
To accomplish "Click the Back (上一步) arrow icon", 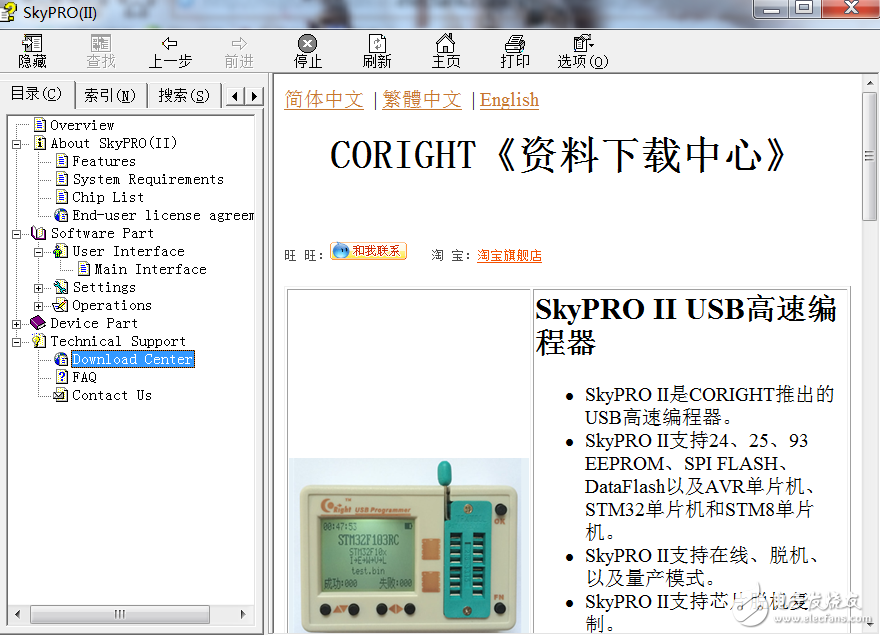I will 170,44.
